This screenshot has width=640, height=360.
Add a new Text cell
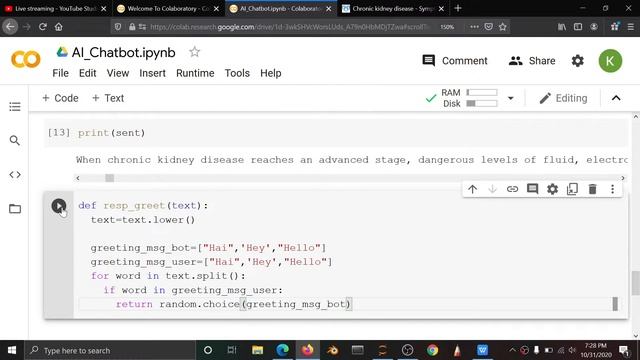click(108, 98)
